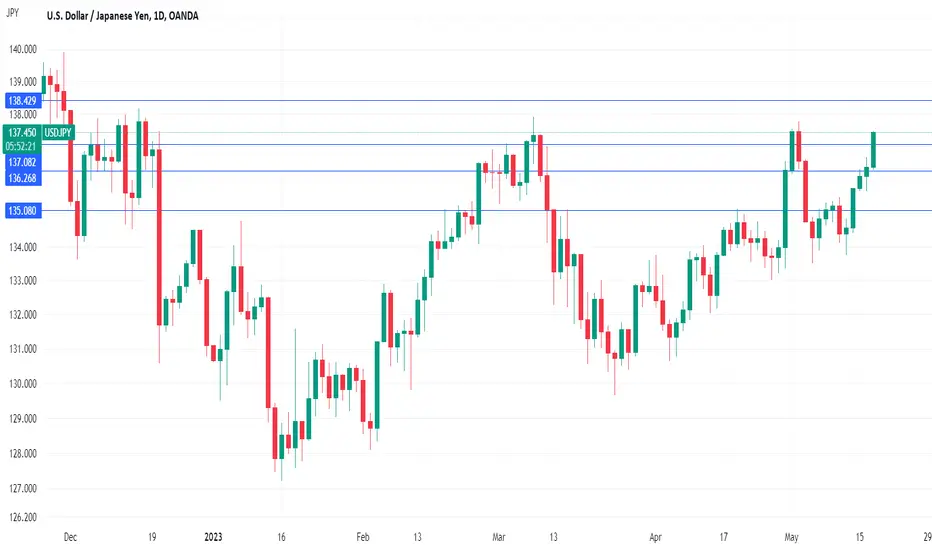This screenshot has width=932, height=550.
Task: Click the Dec label on time axis
Action: click(70, 537)
